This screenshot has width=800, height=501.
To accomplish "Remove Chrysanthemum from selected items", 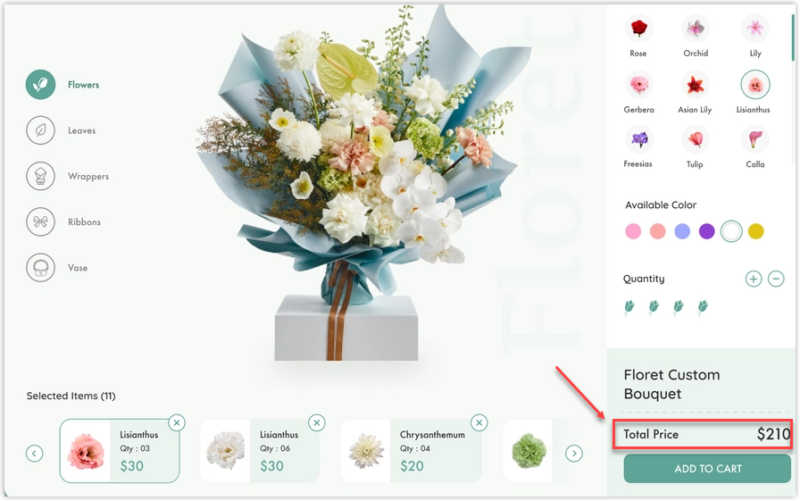I will (479, 423).
